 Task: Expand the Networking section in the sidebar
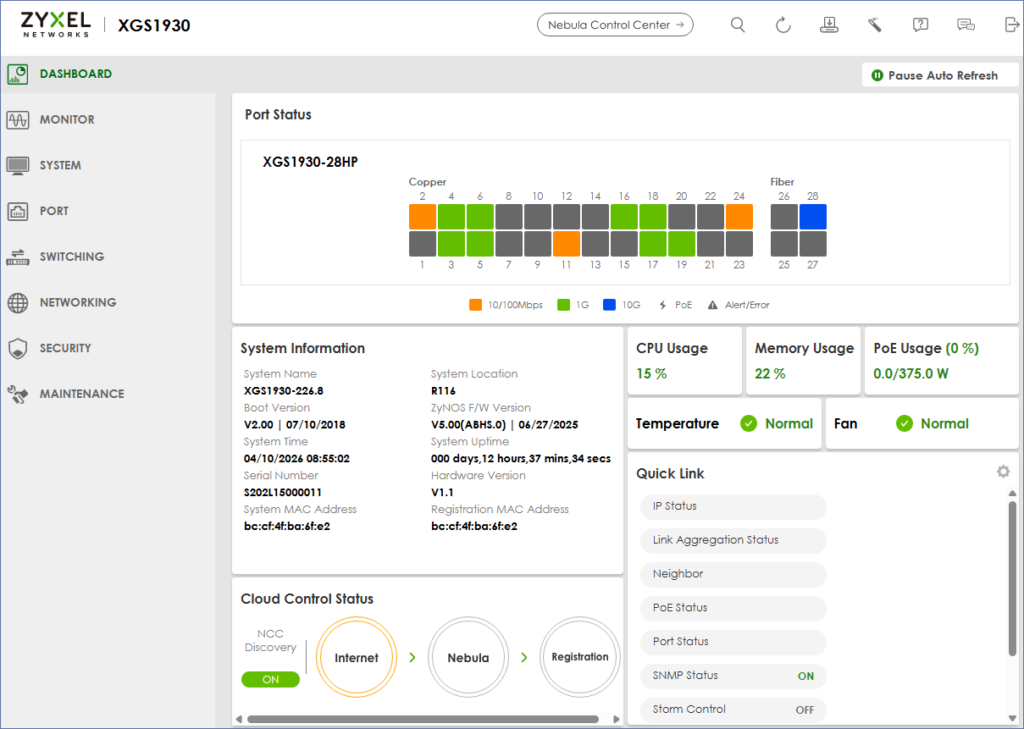[x=77, y=302]
